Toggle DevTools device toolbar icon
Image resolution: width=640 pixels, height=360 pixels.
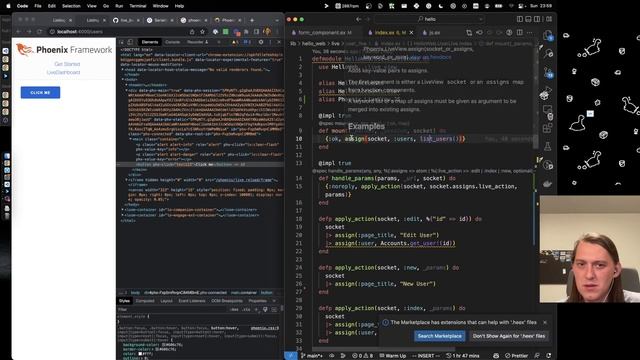130,42
